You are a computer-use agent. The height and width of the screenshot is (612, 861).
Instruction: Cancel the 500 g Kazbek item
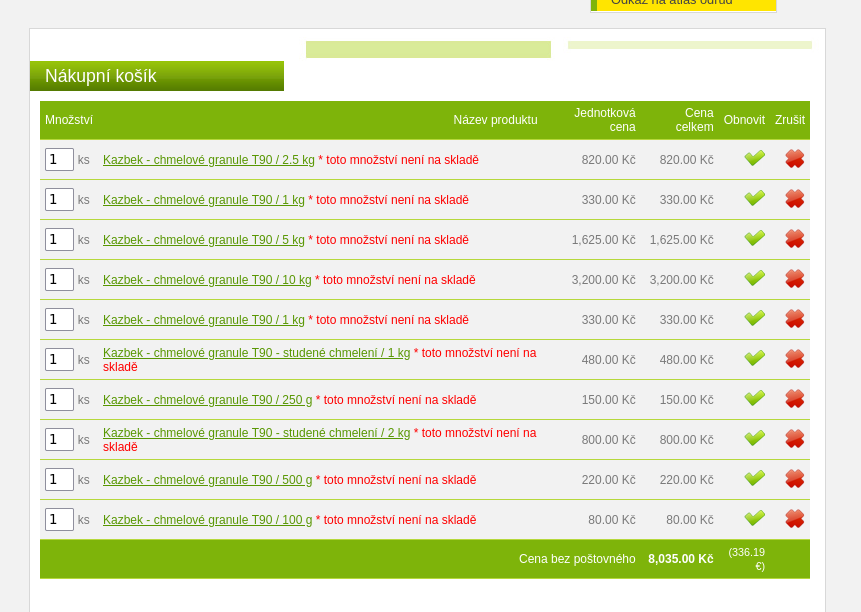pyautogui.click(x=794, y=479)
